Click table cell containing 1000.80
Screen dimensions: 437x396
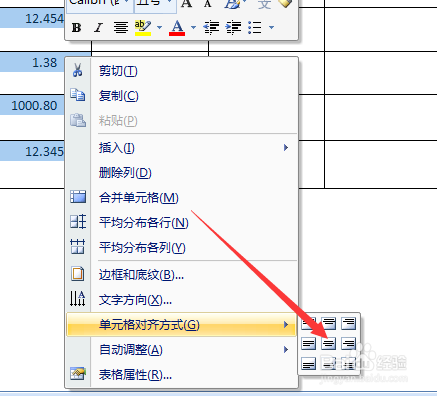32,117
